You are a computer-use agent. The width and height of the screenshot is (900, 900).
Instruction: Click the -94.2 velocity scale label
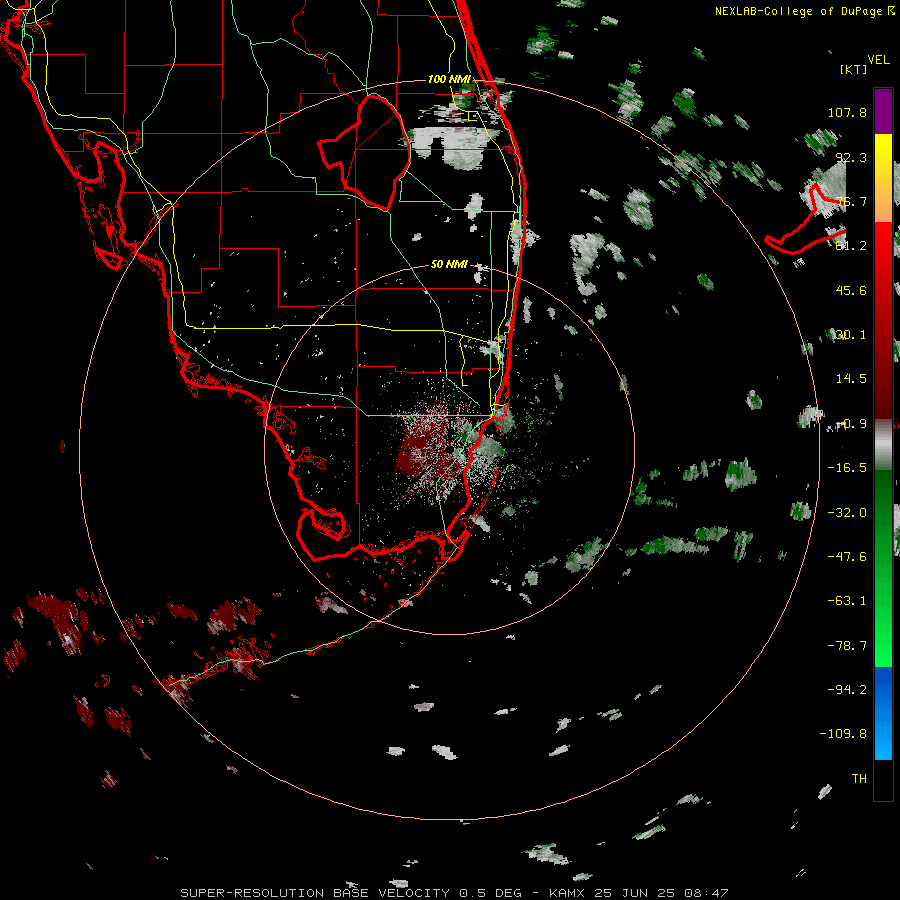847,689
